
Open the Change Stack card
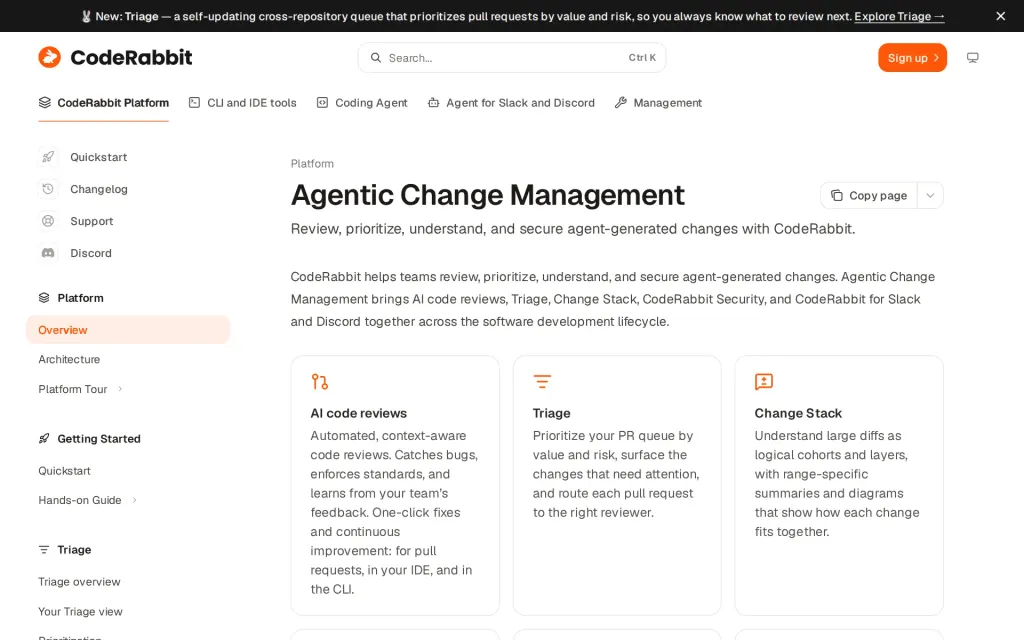(x=839, y=485)
